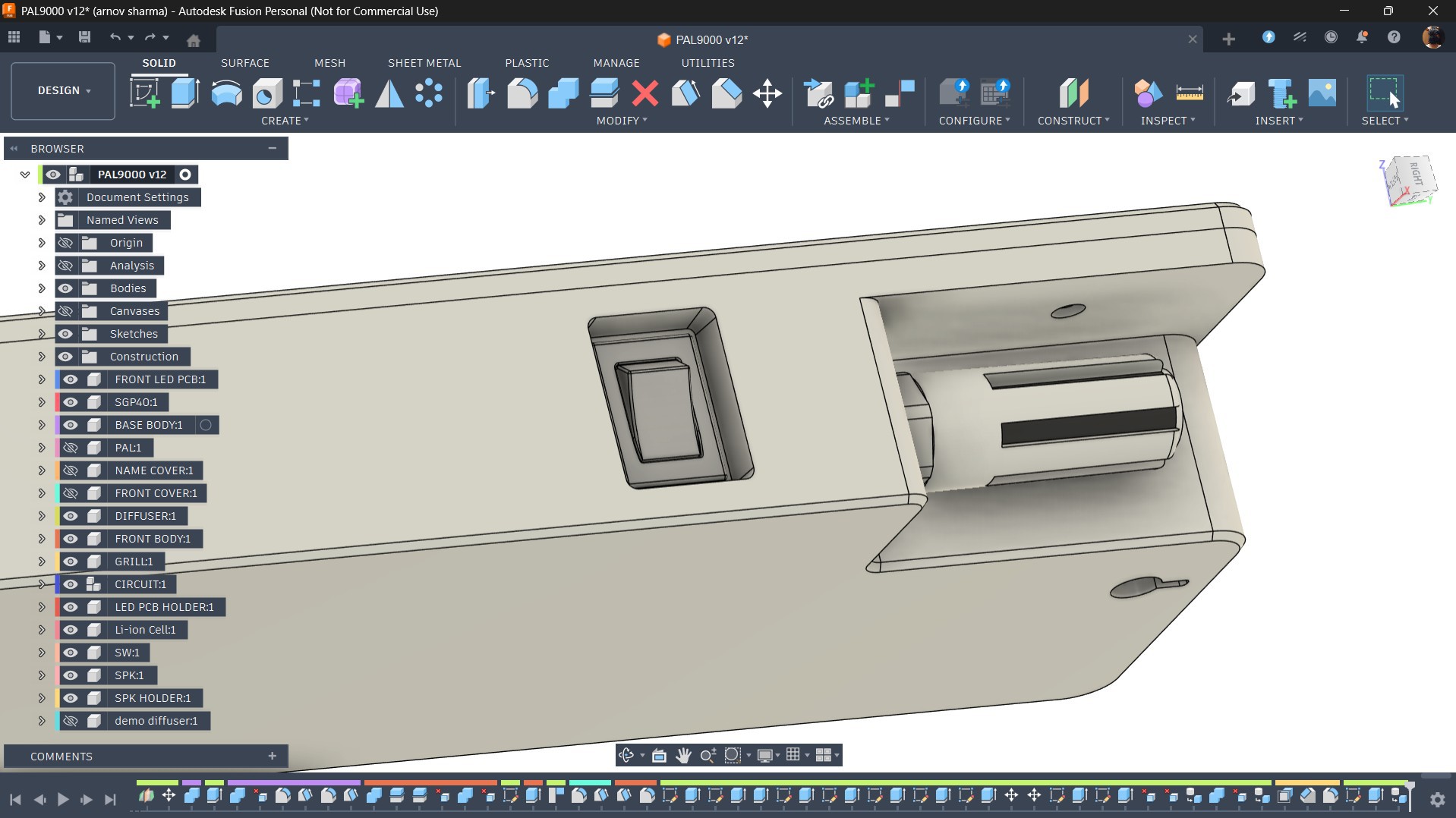The width and height of the screenshot is (1456, 818).
Task: Open the Measure tool
Action: click(1189, 93)
